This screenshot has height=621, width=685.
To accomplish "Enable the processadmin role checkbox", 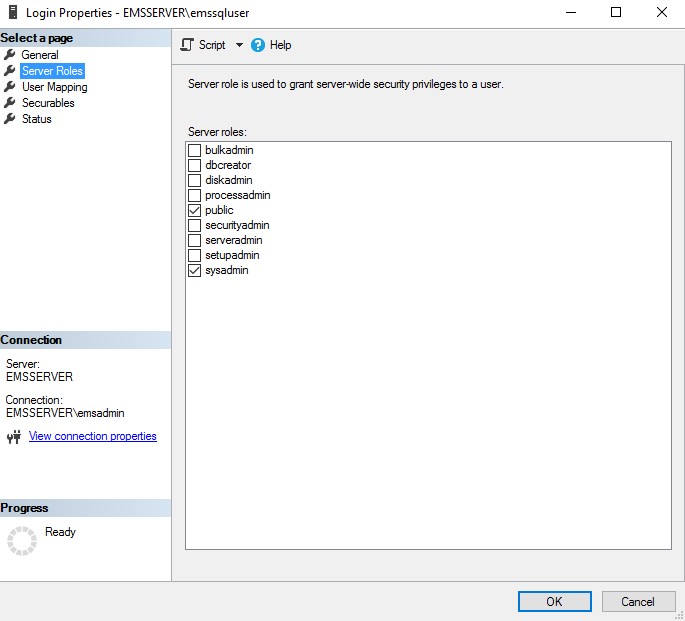I will click(x=194, y=195).
